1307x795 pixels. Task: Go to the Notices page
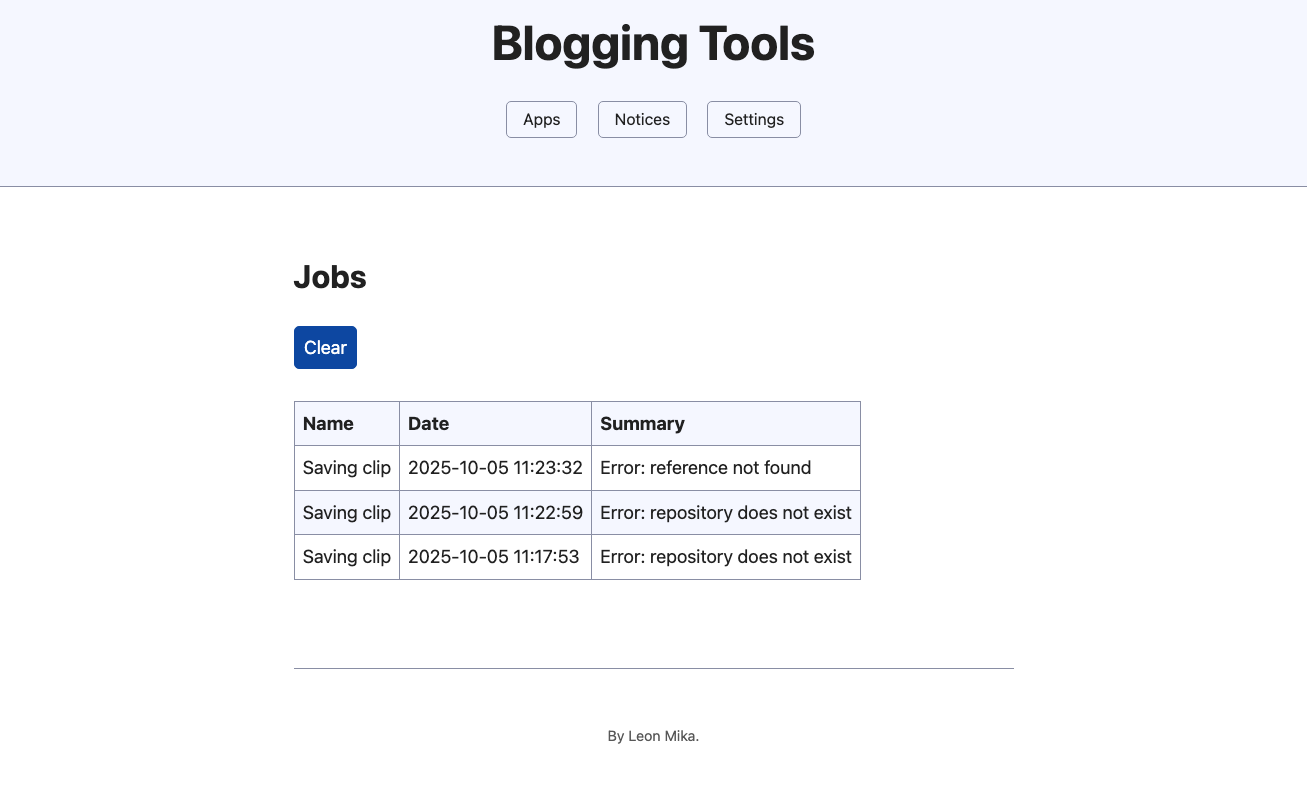coord(642,120)
